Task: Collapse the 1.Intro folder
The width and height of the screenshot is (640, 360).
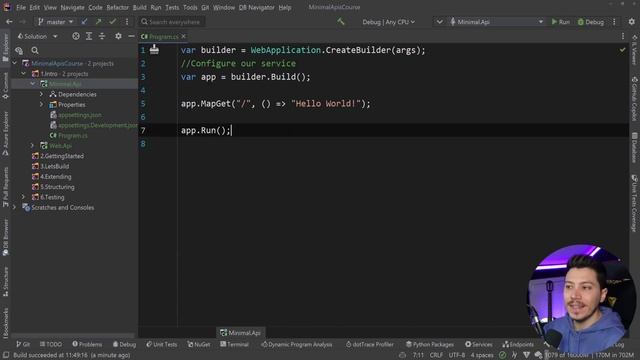Action: [24, 73]
